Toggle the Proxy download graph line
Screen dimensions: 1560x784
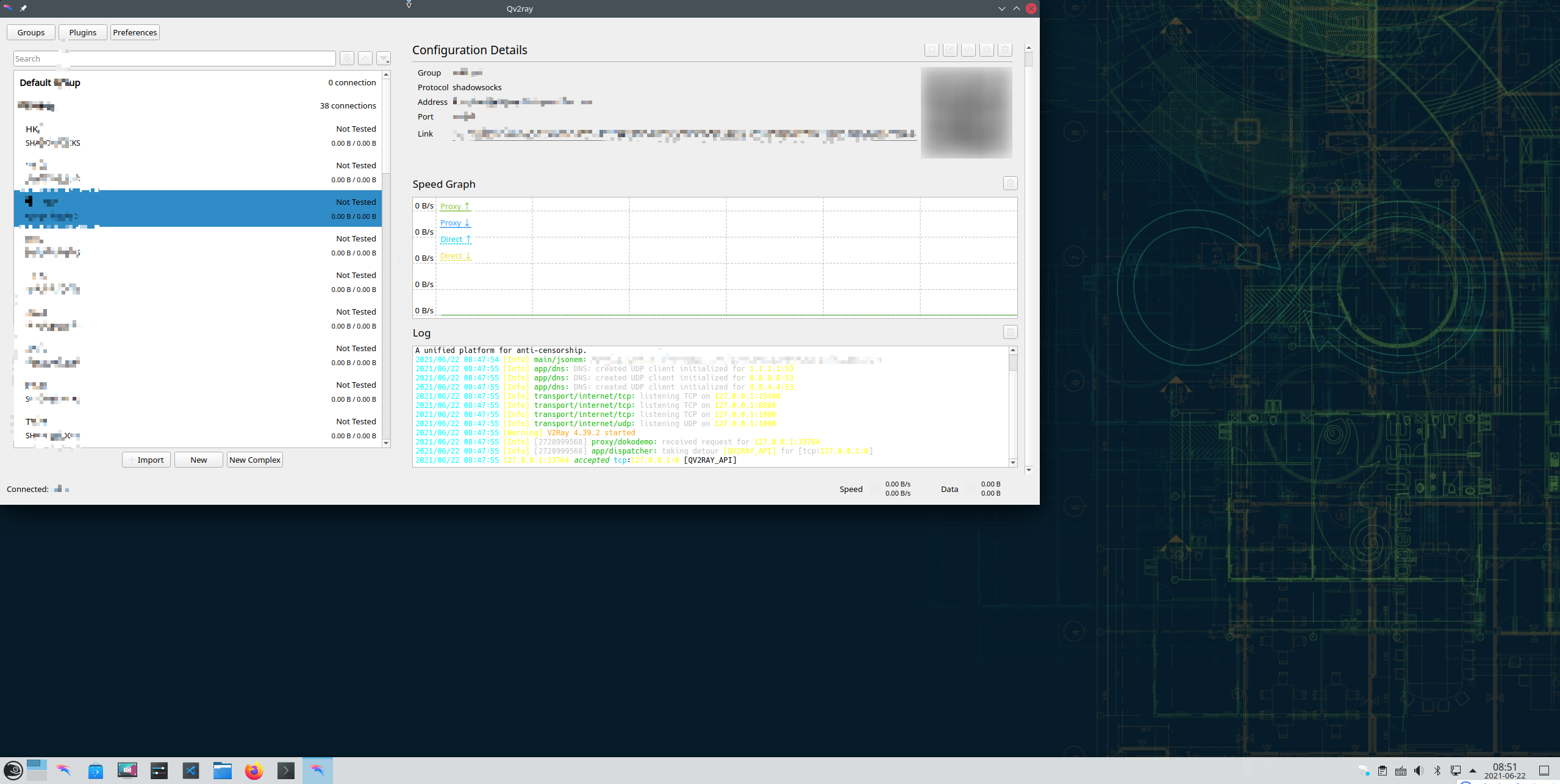point(454,223)
